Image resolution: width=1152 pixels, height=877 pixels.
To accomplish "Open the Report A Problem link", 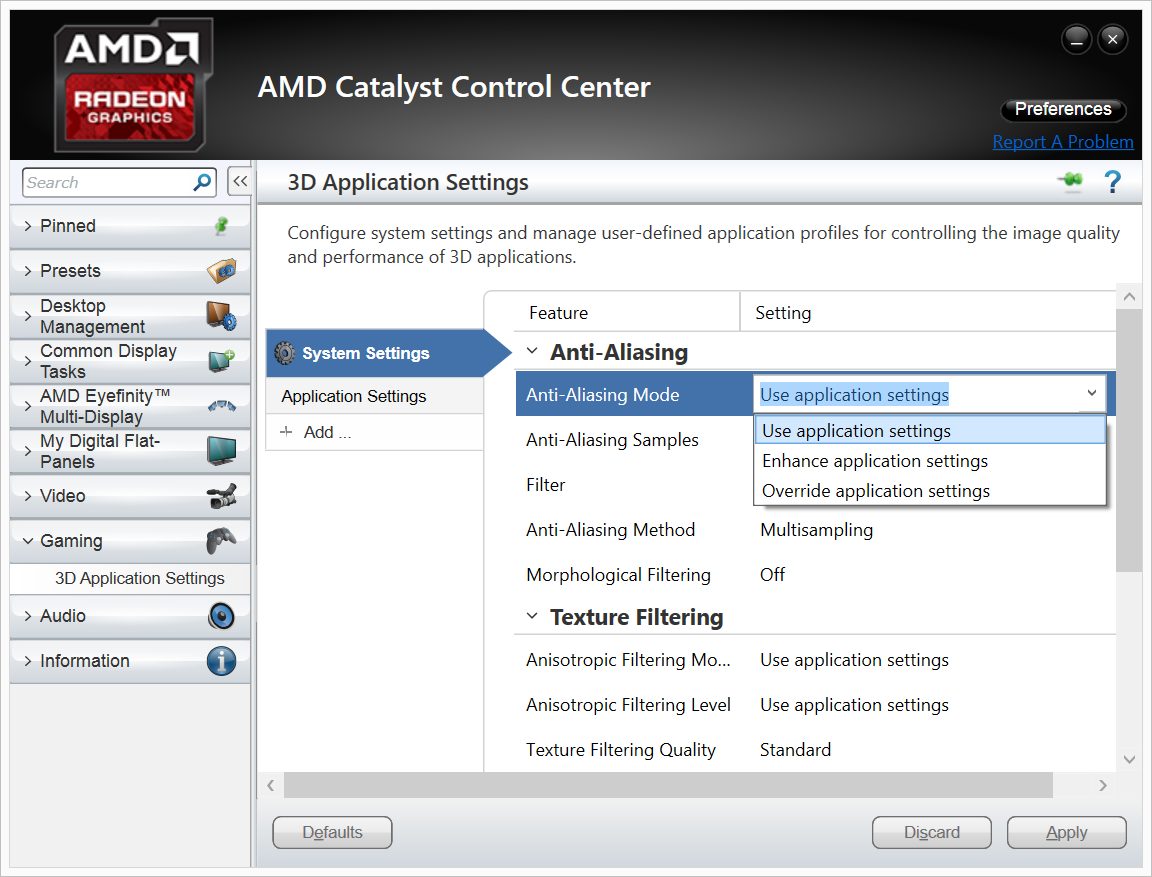I will coord(1063,141).
